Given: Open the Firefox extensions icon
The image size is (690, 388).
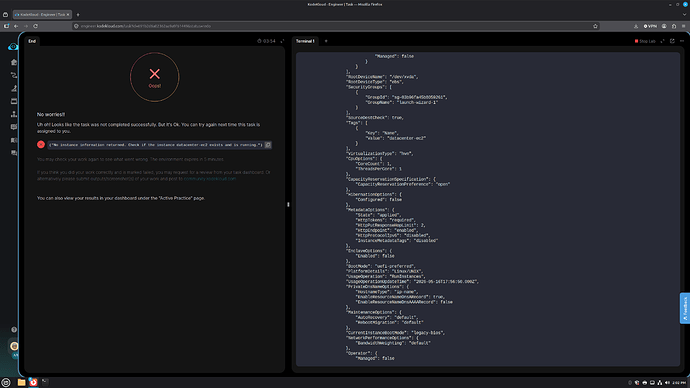Looking at the screenshot, I should pyautogui.click(x=674, y=26).
